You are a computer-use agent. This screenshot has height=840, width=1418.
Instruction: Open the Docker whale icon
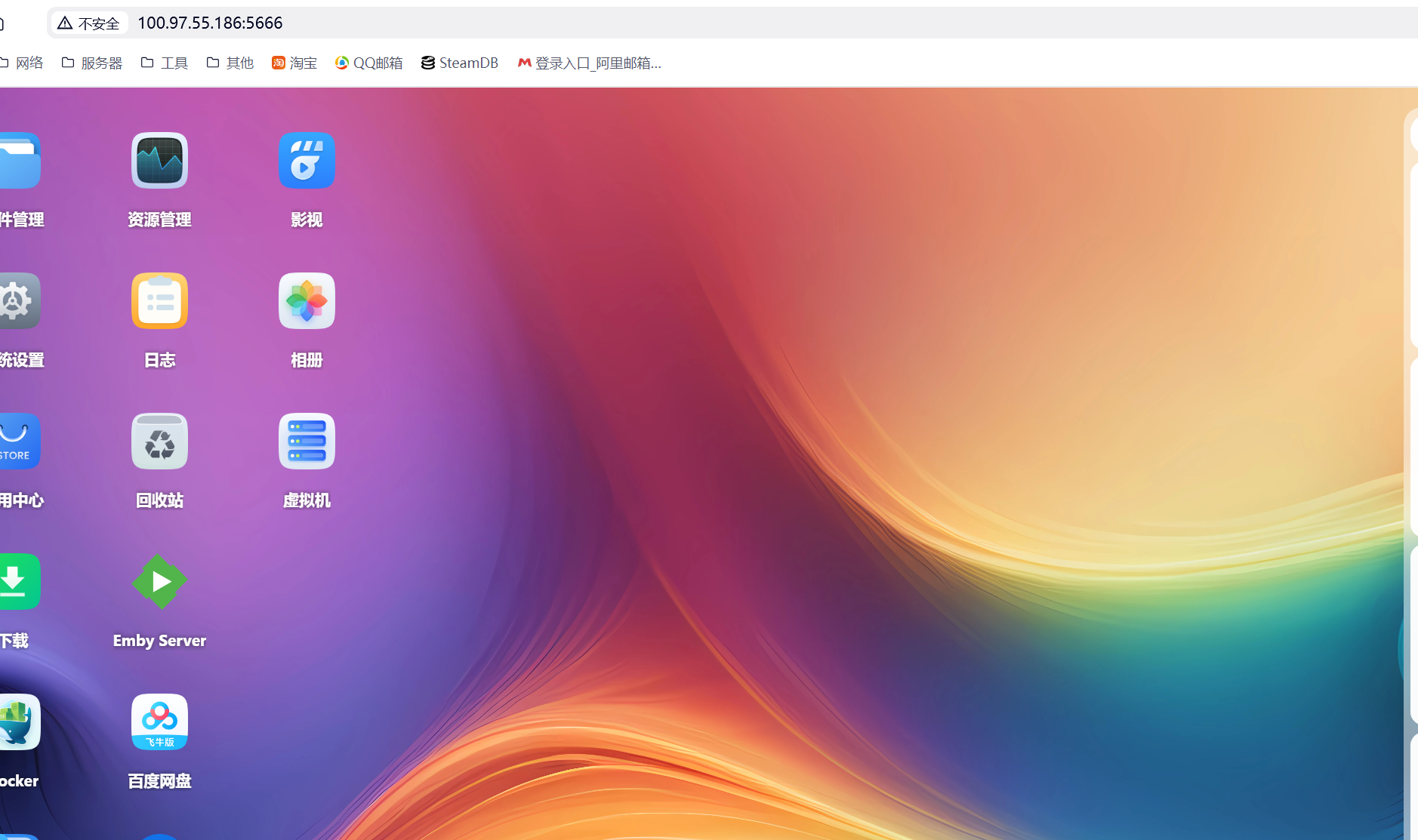coord(17,722)
